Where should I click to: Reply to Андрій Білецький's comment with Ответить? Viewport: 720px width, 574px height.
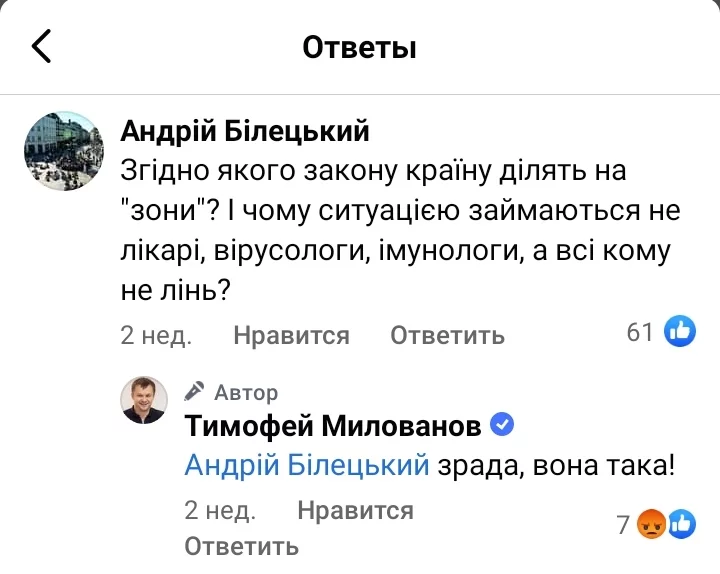(x=447, y=335)
